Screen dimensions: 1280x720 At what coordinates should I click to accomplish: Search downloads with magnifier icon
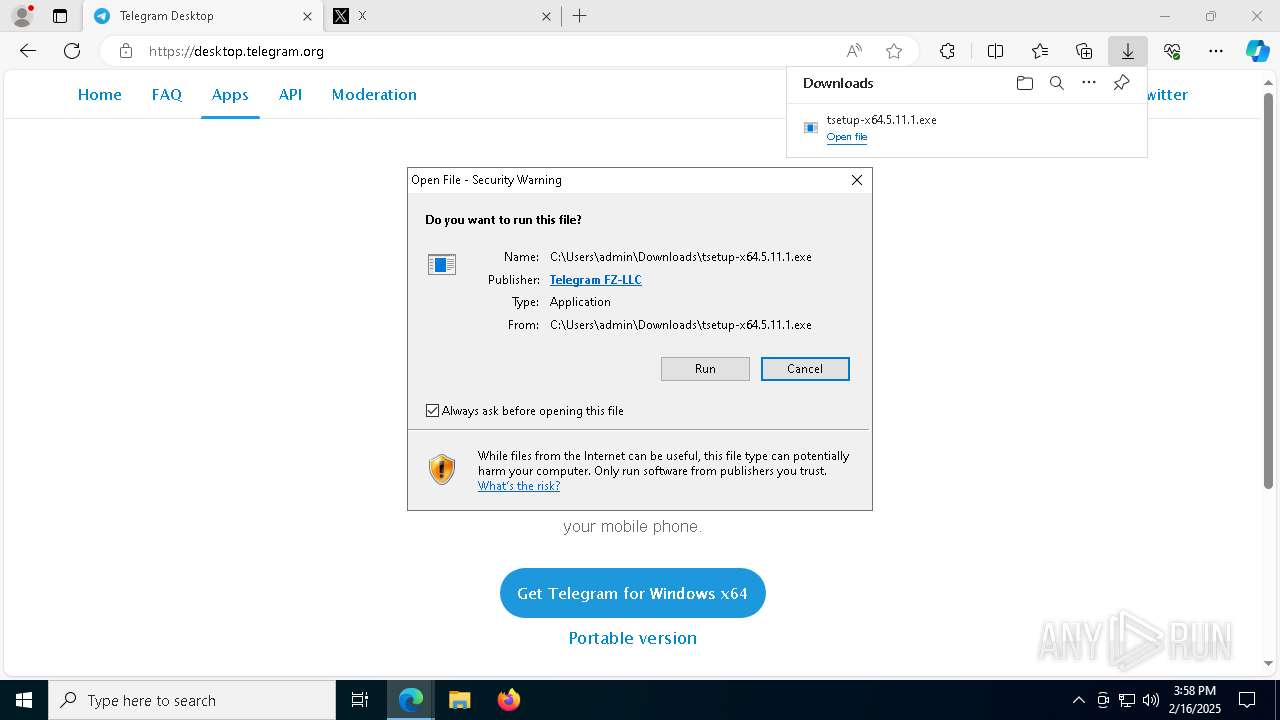(1056, 83)
